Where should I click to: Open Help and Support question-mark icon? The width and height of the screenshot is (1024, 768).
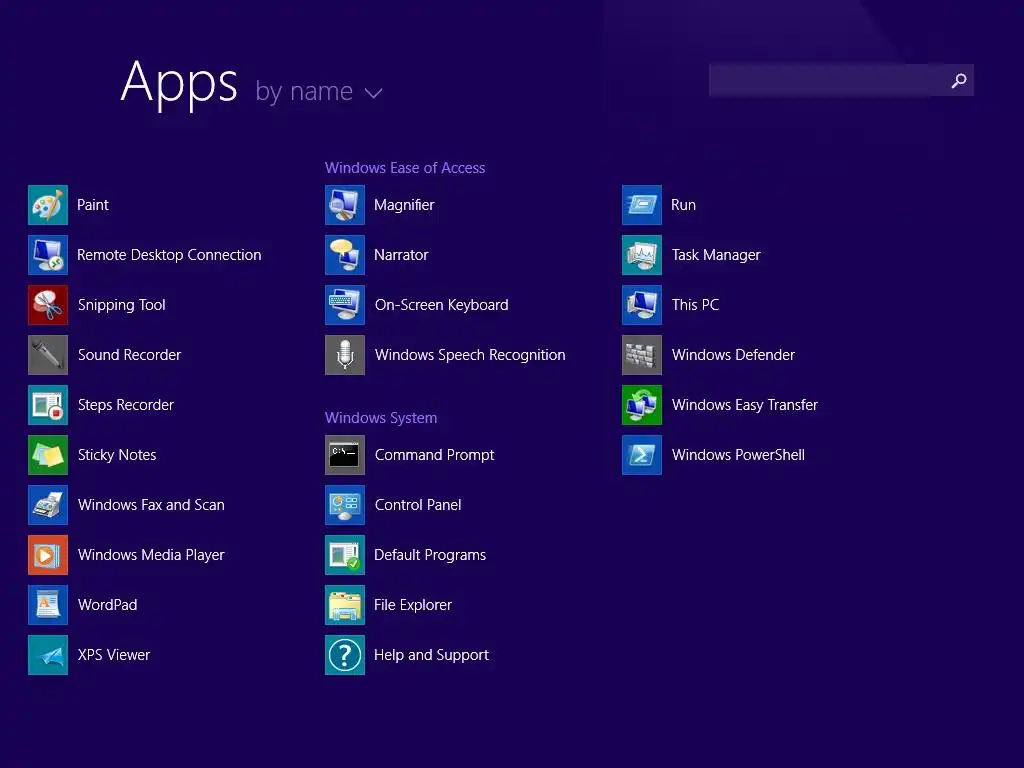(x=345, y=655)
